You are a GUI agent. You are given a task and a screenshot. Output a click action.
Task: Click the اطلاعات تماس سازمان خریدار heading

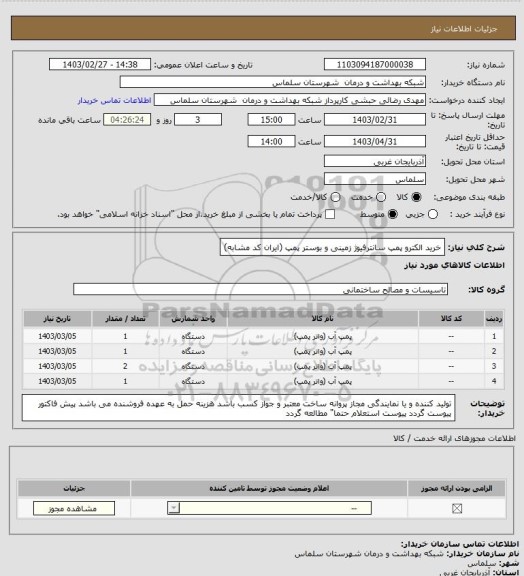(x=460, y=544)
